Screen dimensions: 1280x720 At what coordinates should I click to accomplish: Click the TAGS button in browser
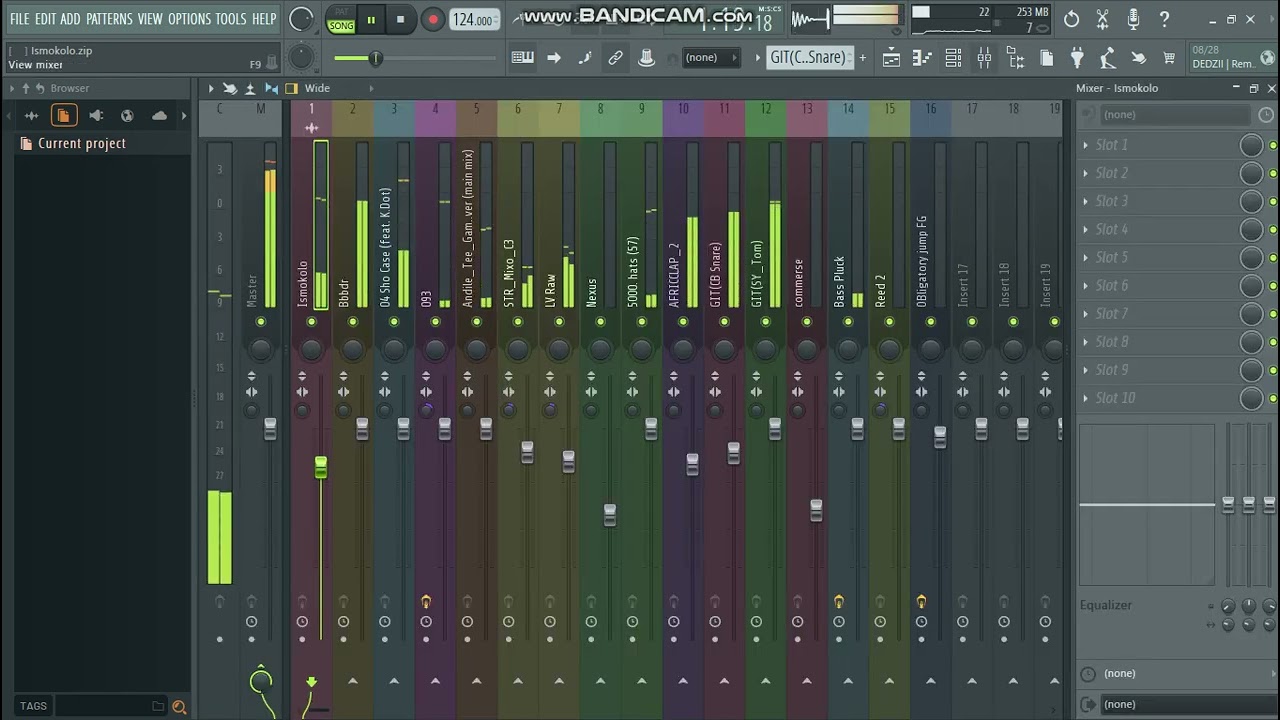33,706
